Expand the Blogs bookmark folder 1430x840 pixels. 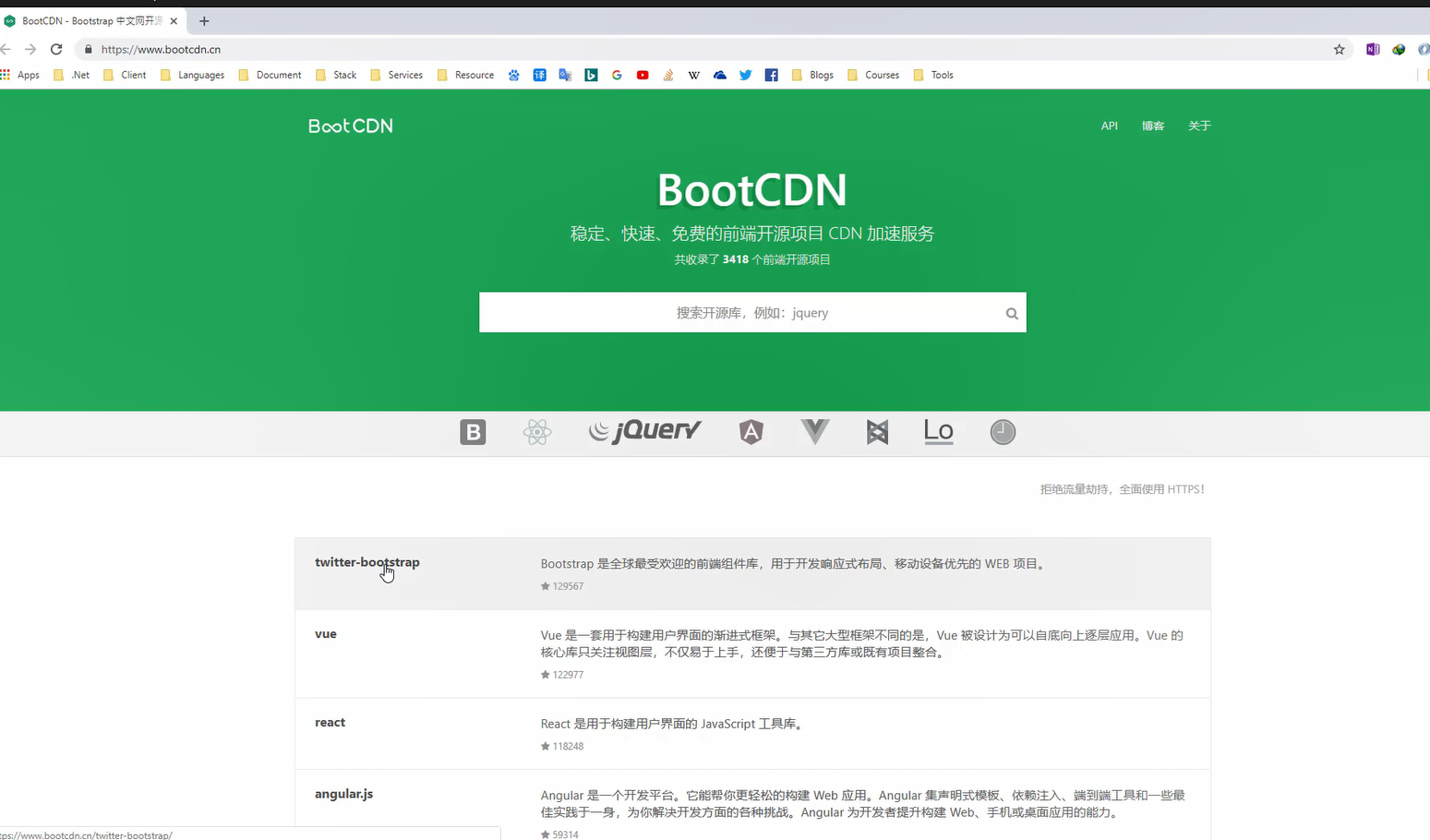(812, 75)
